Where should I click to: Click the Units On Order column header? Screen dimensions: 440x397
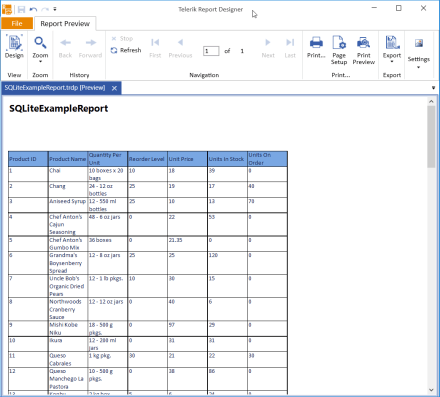coord(267,159)
